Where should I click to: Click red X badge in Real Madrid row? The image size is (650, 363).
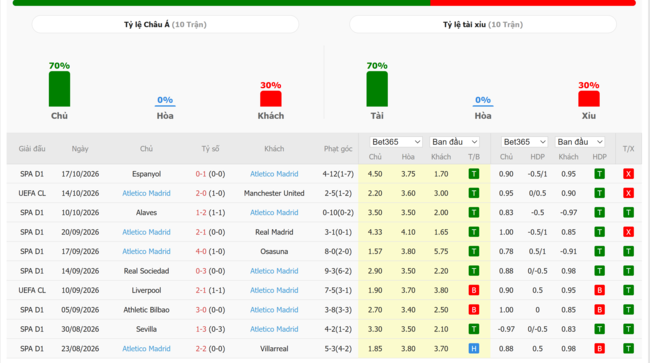(628, 232)
